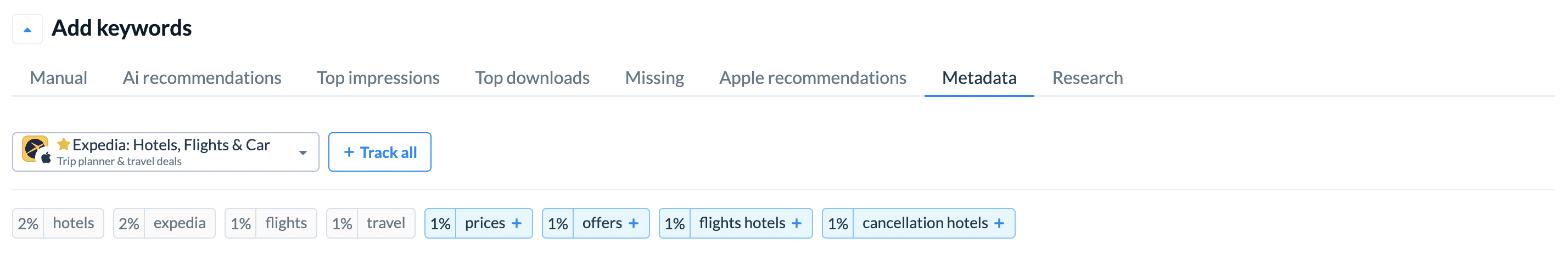Screen dimensions: 1568x260
Task: Open the Expedia: Hotels, Flights & Car combo box
Action: click(x=166, y=152)
